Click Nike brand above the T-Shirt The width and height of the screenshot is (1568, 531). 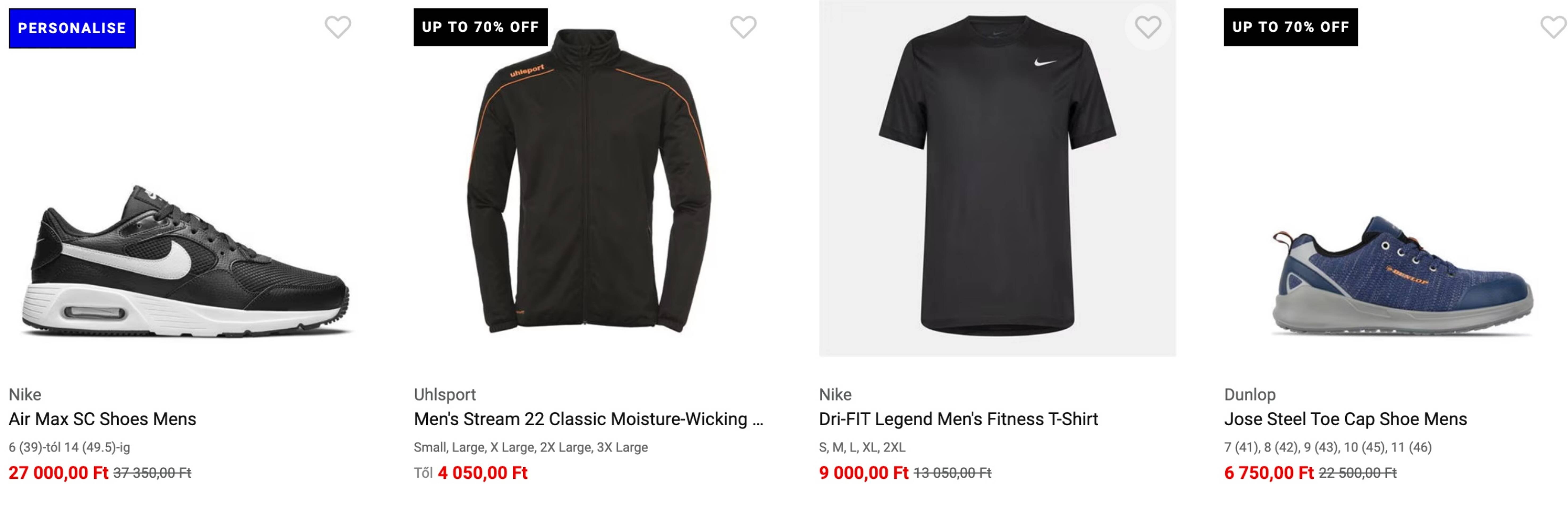point(835,395)
